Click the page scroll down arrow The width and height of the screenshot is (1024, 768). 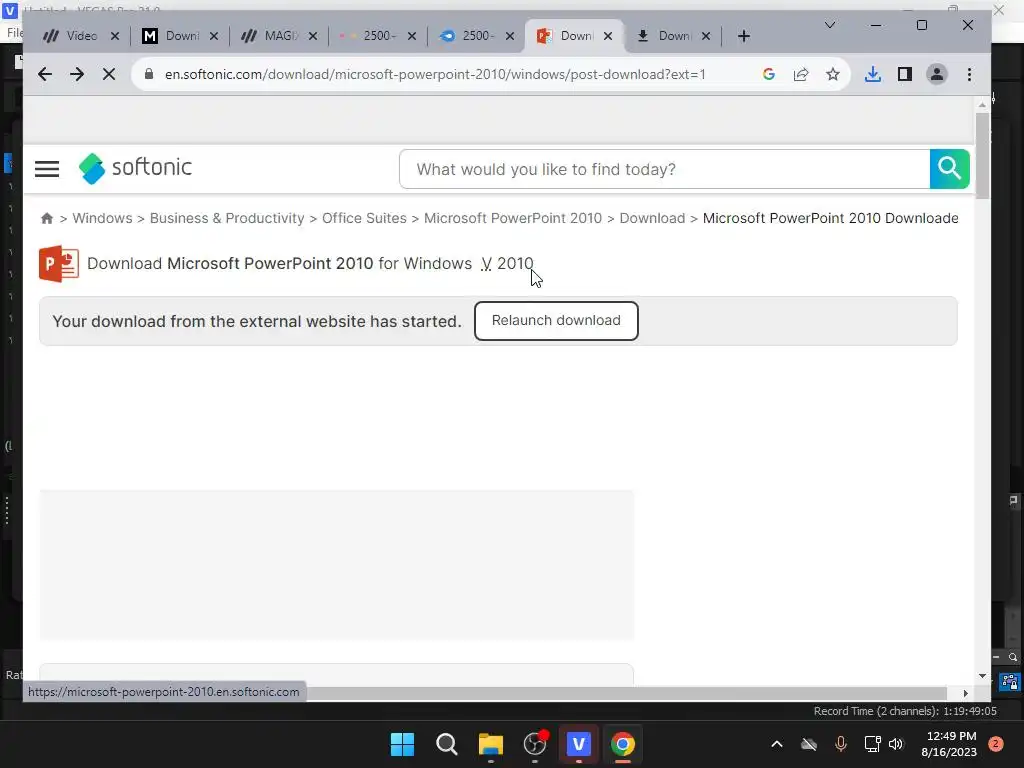pyautogui.click(x=982, y=676)
